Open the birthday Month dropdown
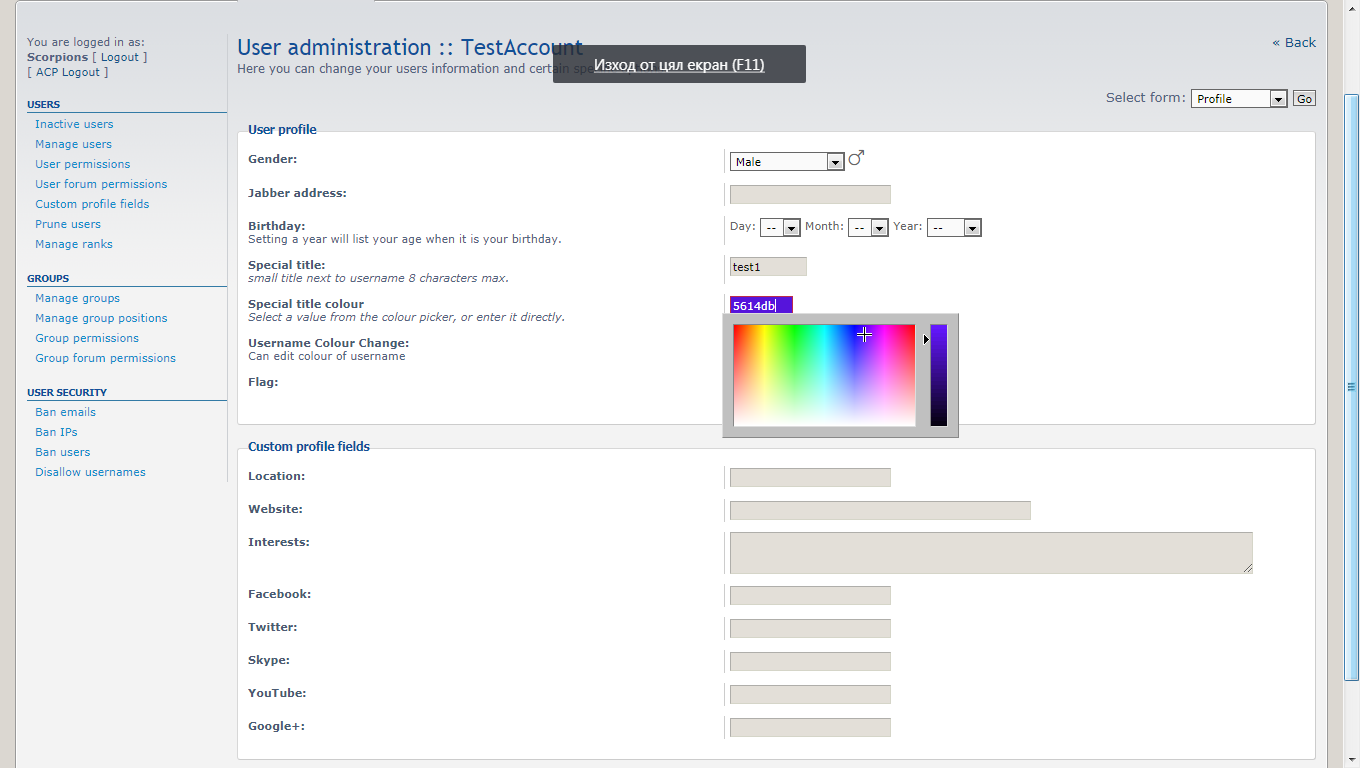 (x=868, y=228)
